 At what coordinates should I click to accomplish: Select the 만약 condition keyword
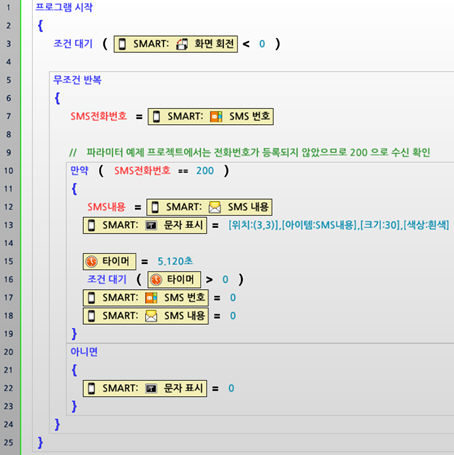point(79,171)
